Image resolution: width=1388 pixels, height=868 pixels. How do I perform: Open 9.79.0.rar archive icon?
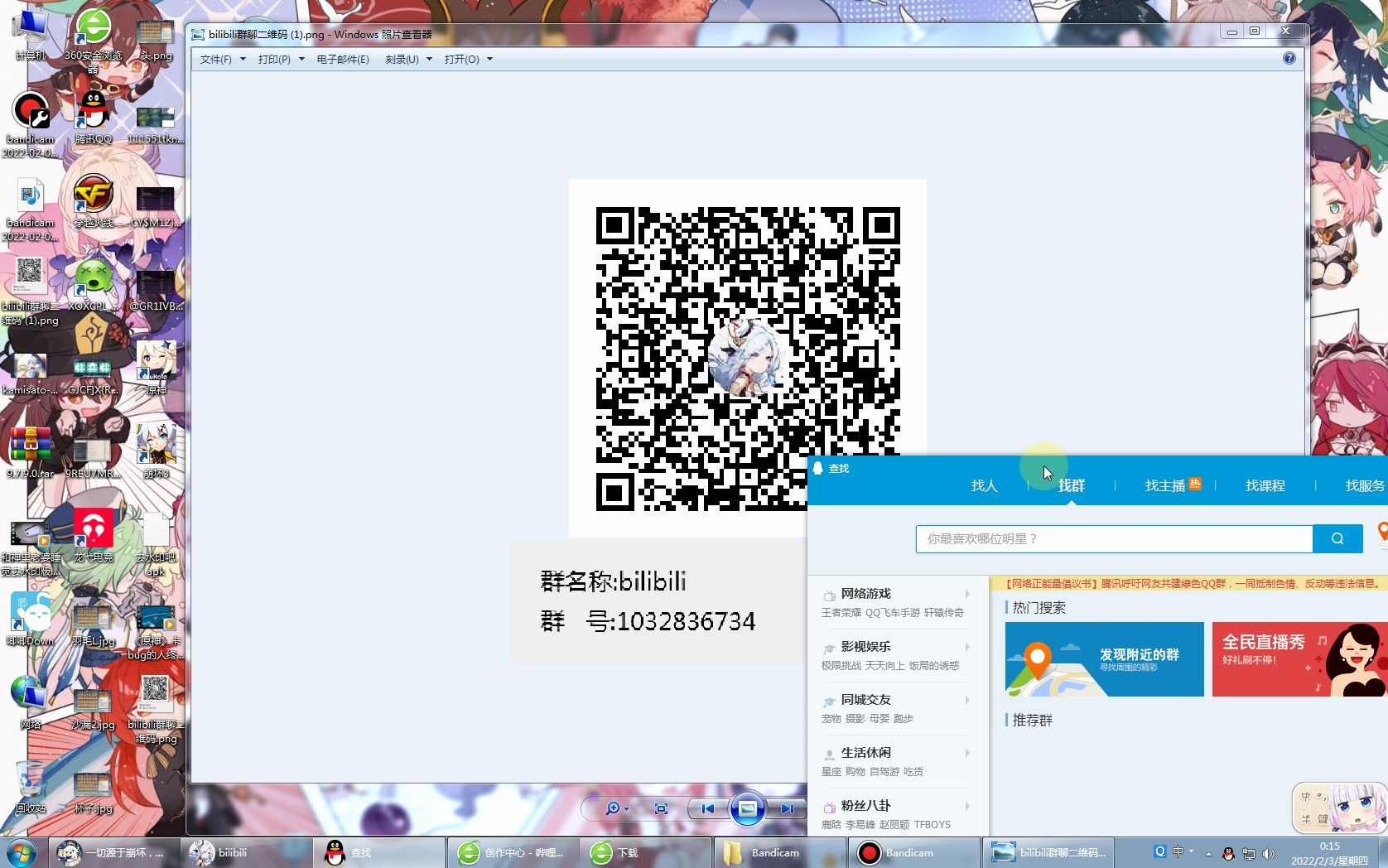(31, 452)
